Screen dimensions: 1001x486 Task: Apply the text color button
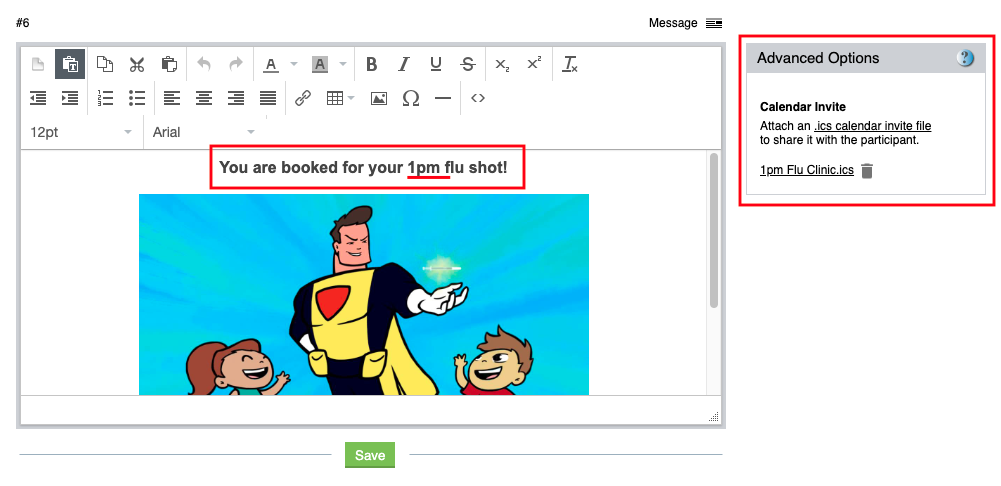pos(271,65)
